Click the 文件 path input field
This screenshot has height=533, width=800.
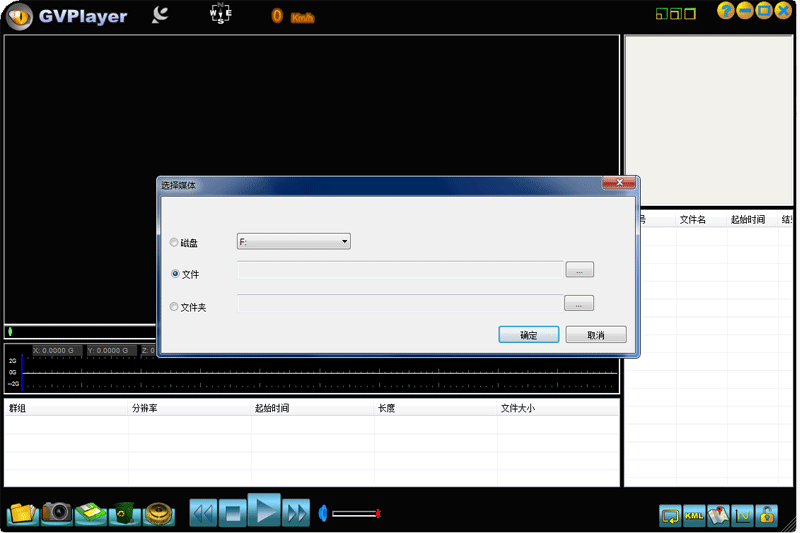tap(400, 270)
